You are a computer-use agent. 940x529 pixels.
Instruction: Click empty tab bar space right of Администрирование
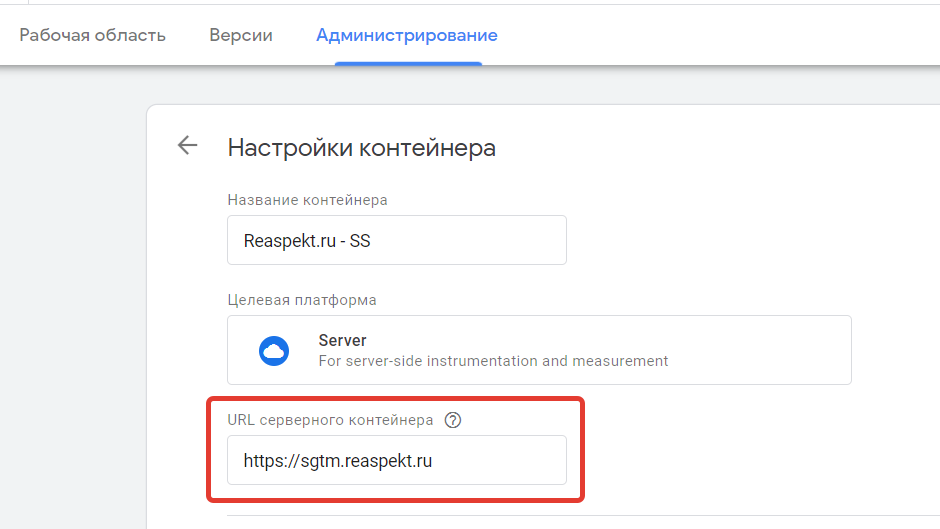tap(720, 35)
